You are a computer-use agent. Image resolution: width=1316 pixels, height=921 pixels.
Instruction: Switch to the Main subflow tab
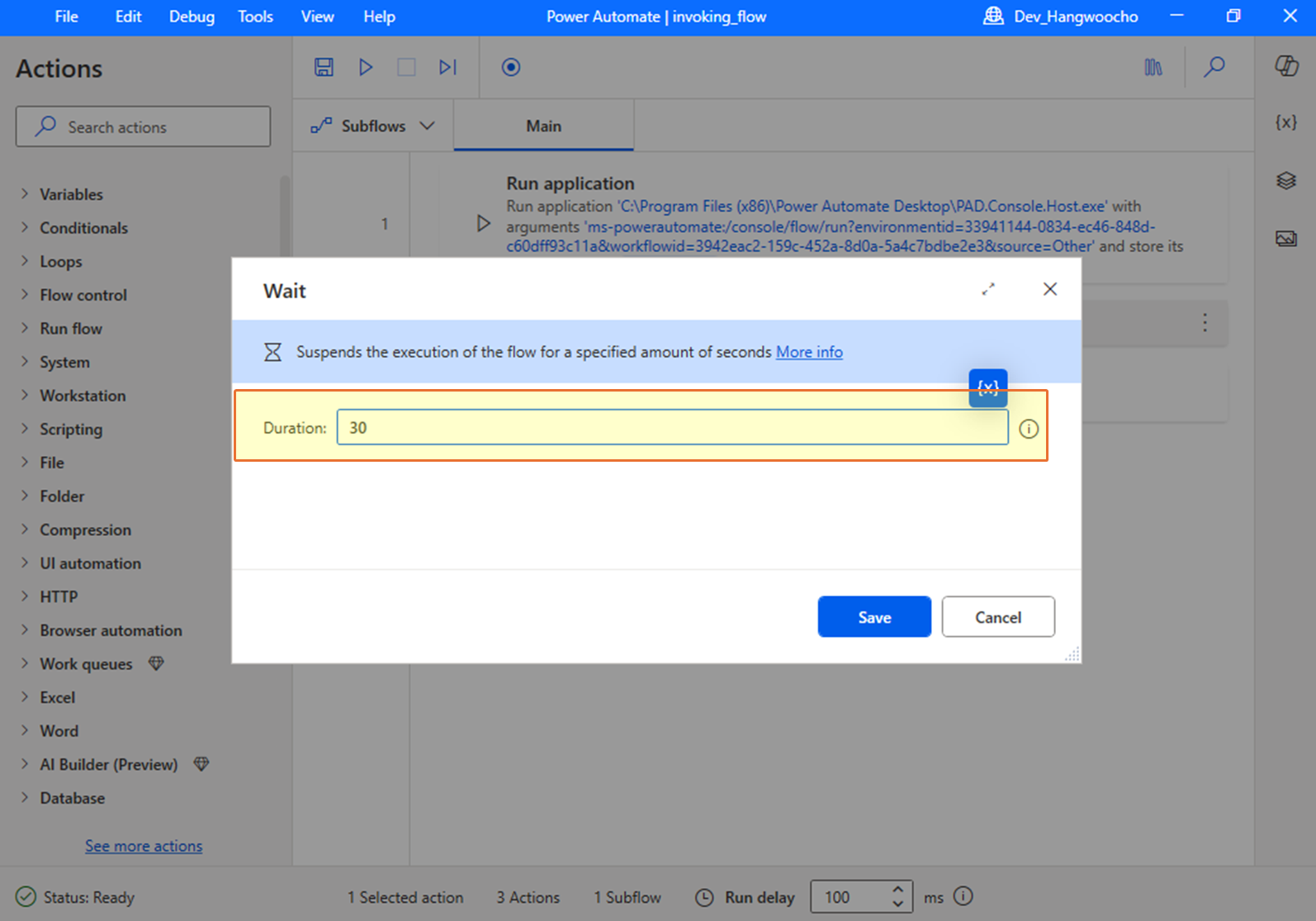point(543,126)
